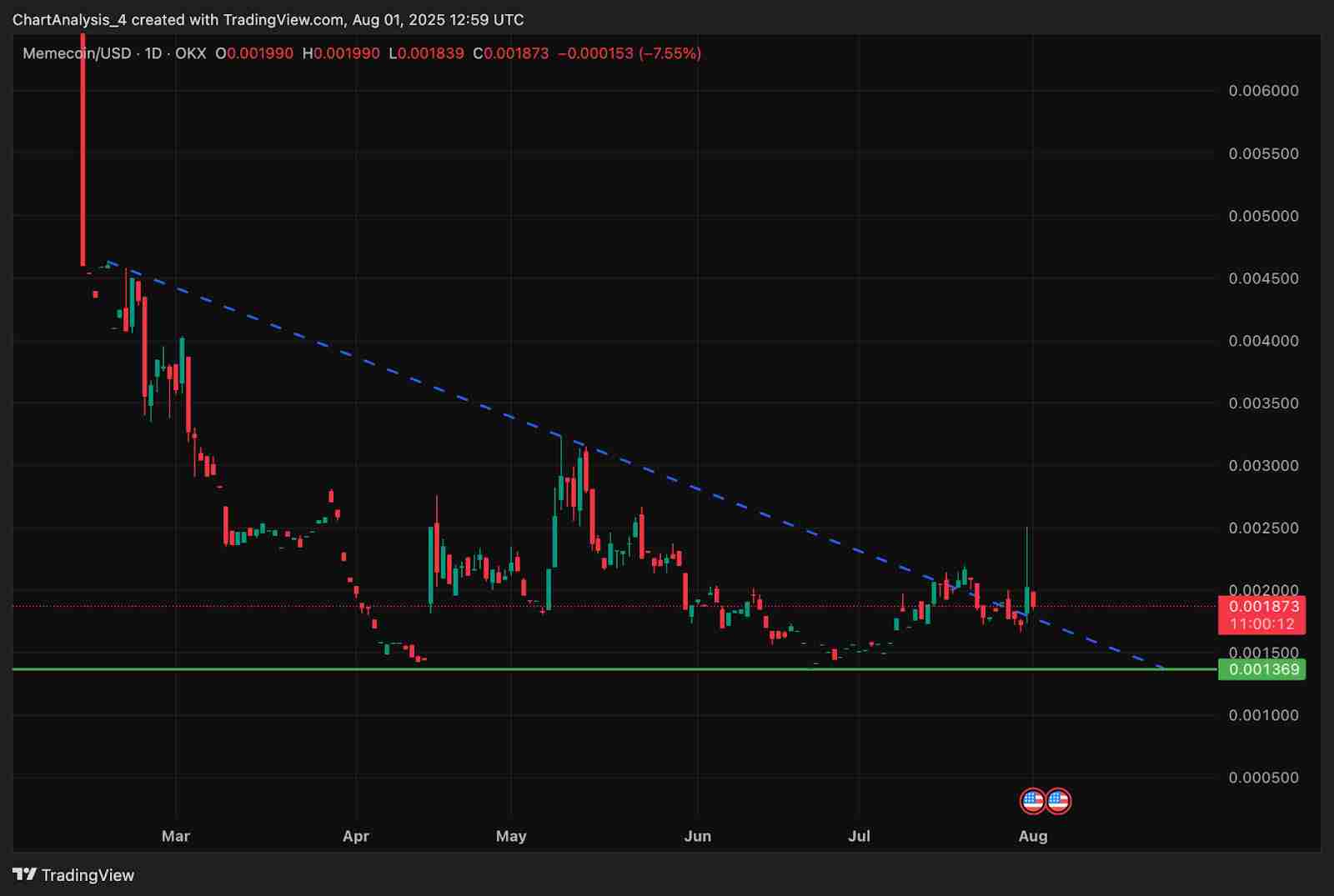The image size is (1334, 896).
Task: Click the green 0.001369 price label
Action: point(1263,669)
